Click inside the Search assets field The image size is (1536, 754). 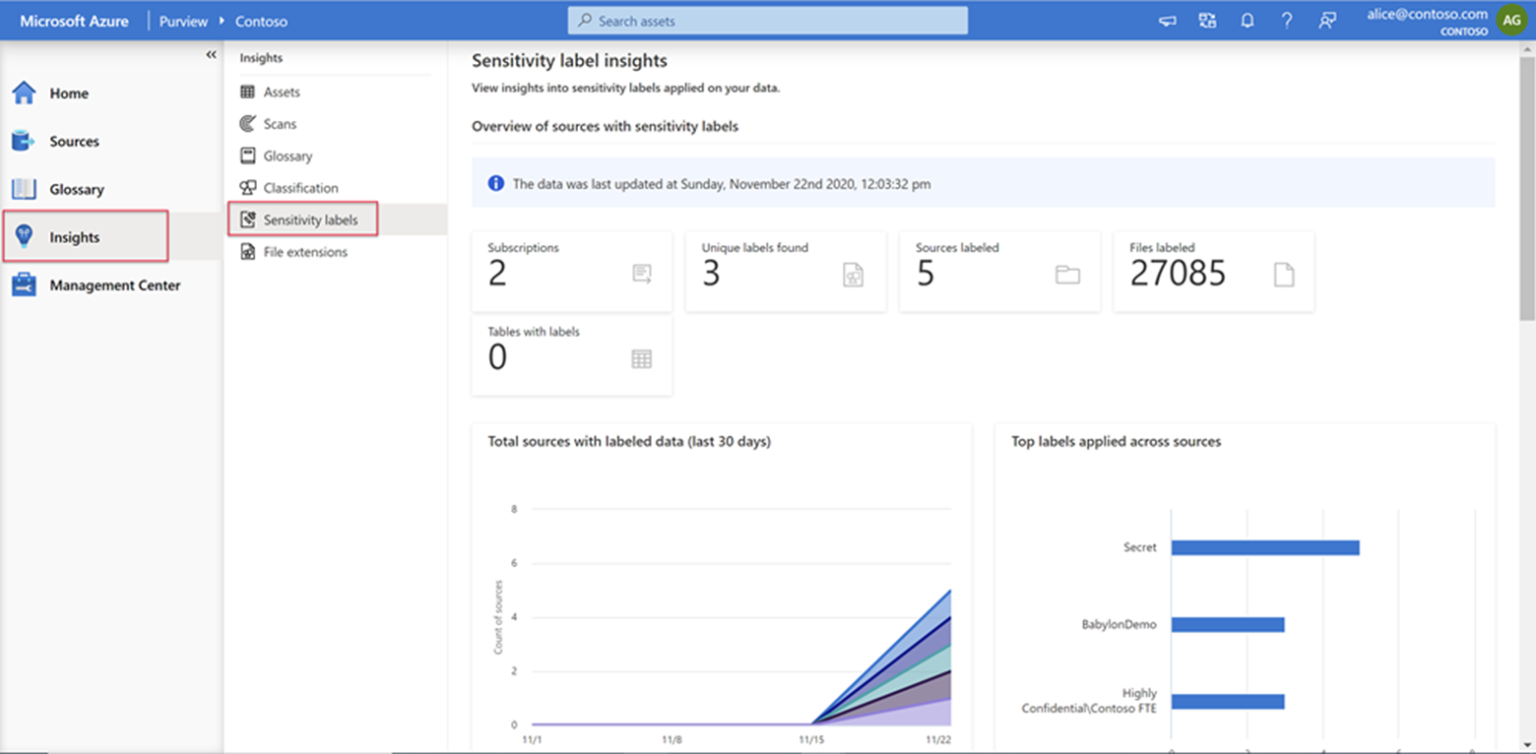coord(766,20)
